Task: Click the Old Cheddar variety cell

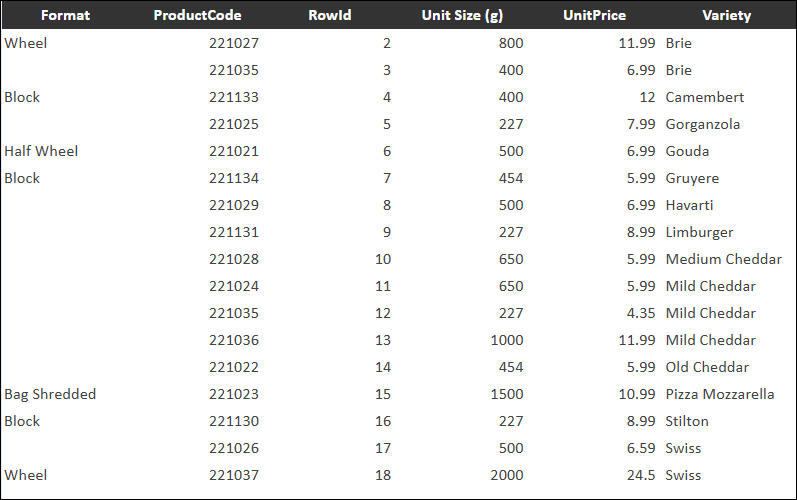Action: [706, 367]
